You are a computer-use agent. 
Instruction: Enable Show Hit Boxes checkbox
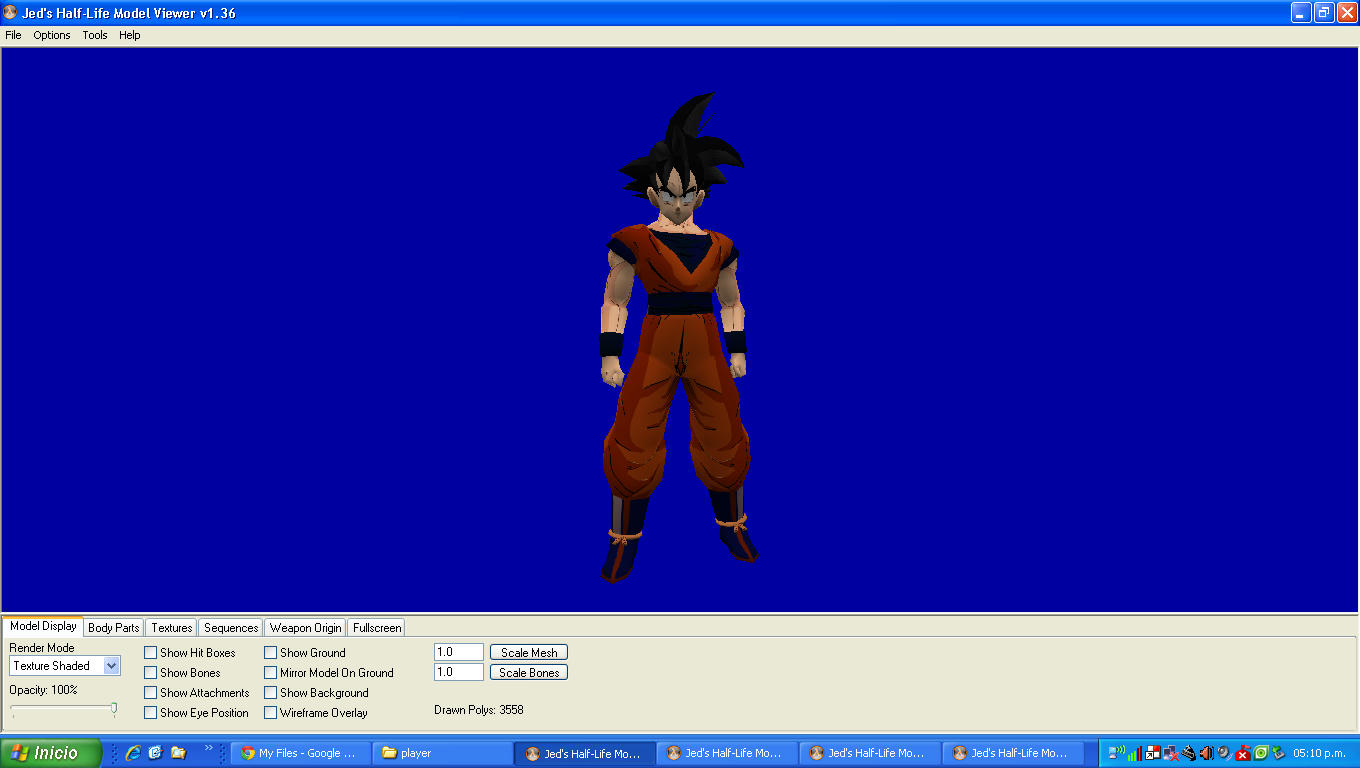point(151,653)
